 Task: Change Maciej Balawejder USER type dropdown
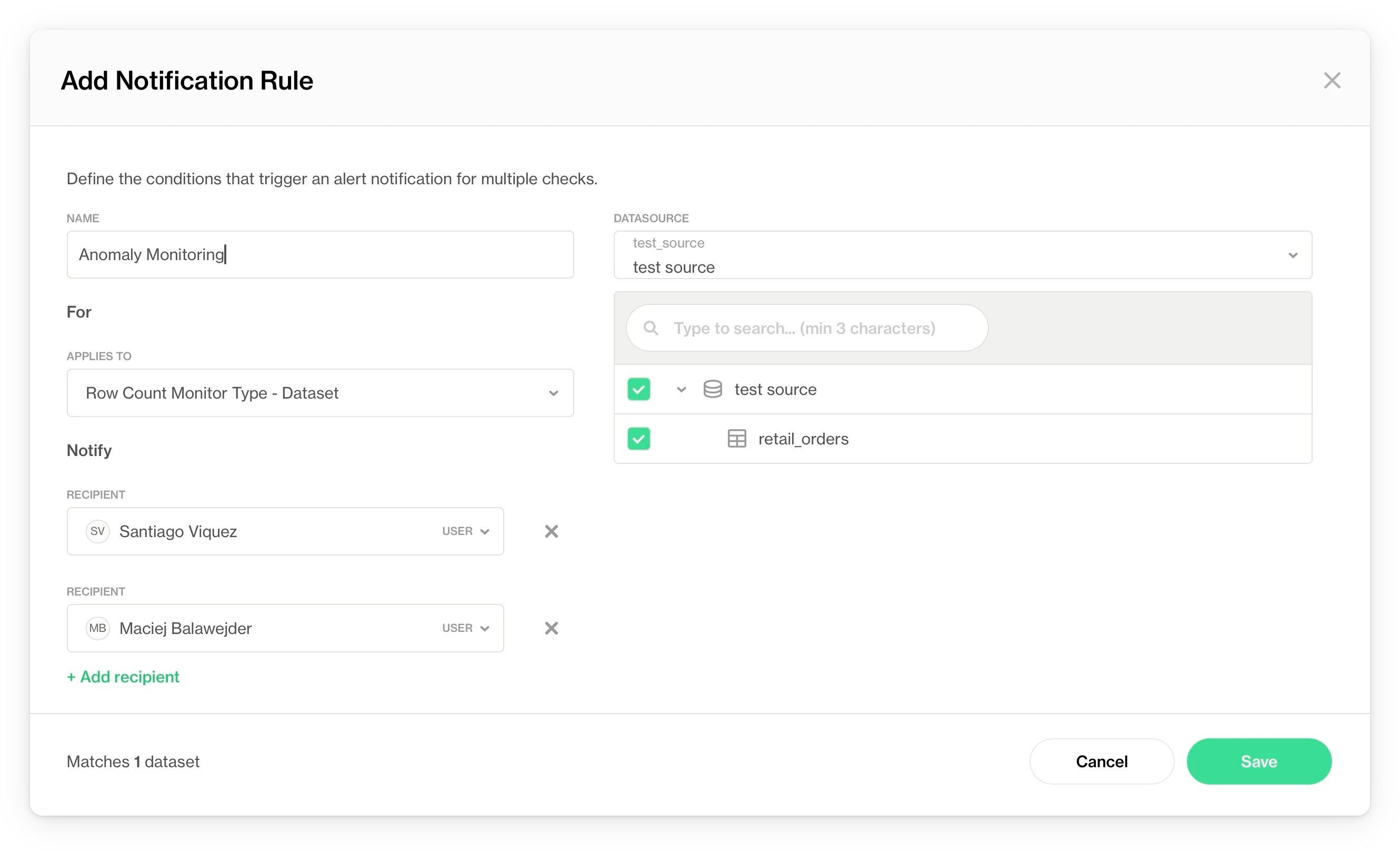tap(465, 628)
